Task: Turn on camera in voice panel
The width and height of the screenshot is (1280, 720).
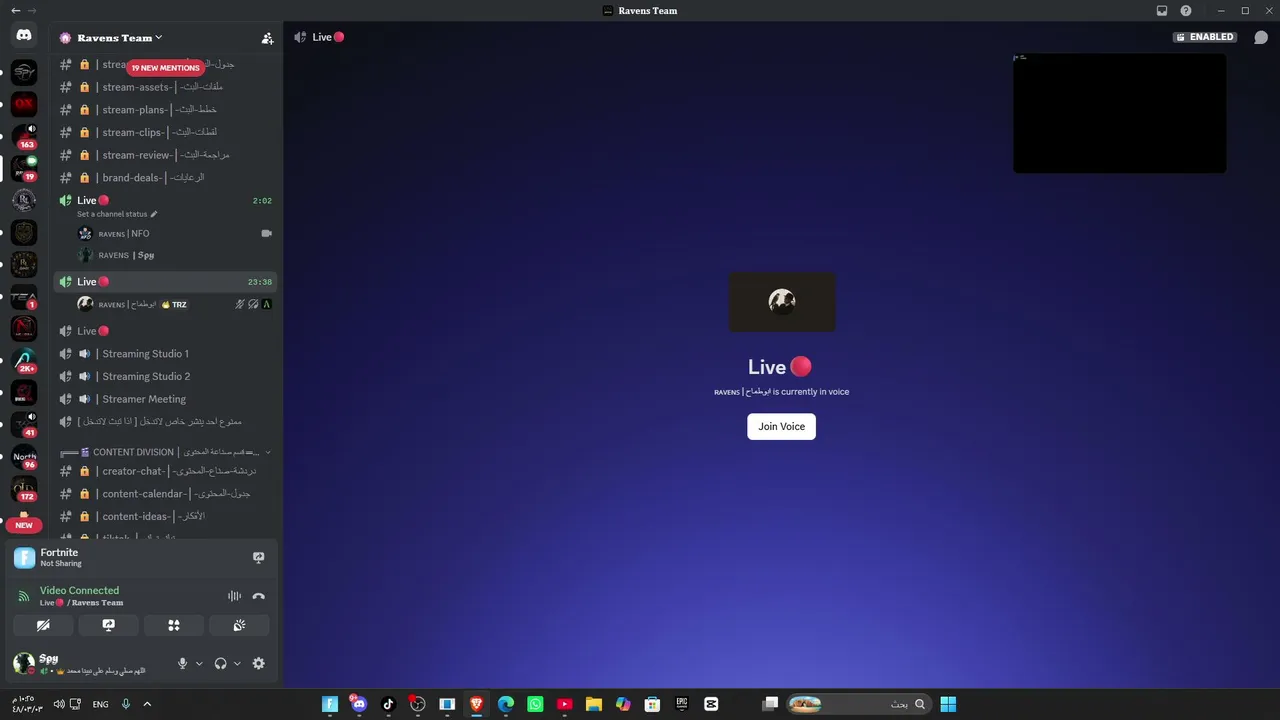Action: [43, 625]
